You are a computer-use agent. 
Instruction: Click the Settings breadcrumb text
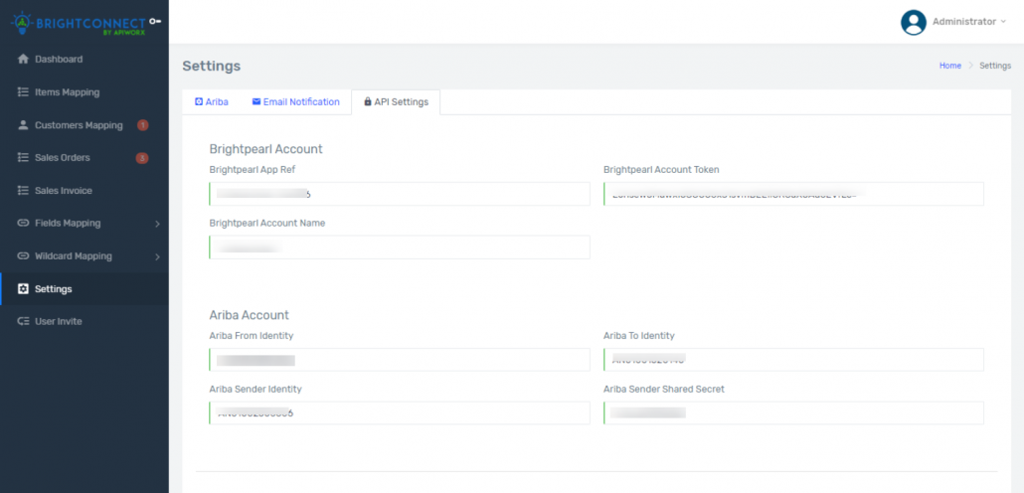[995, 66]
